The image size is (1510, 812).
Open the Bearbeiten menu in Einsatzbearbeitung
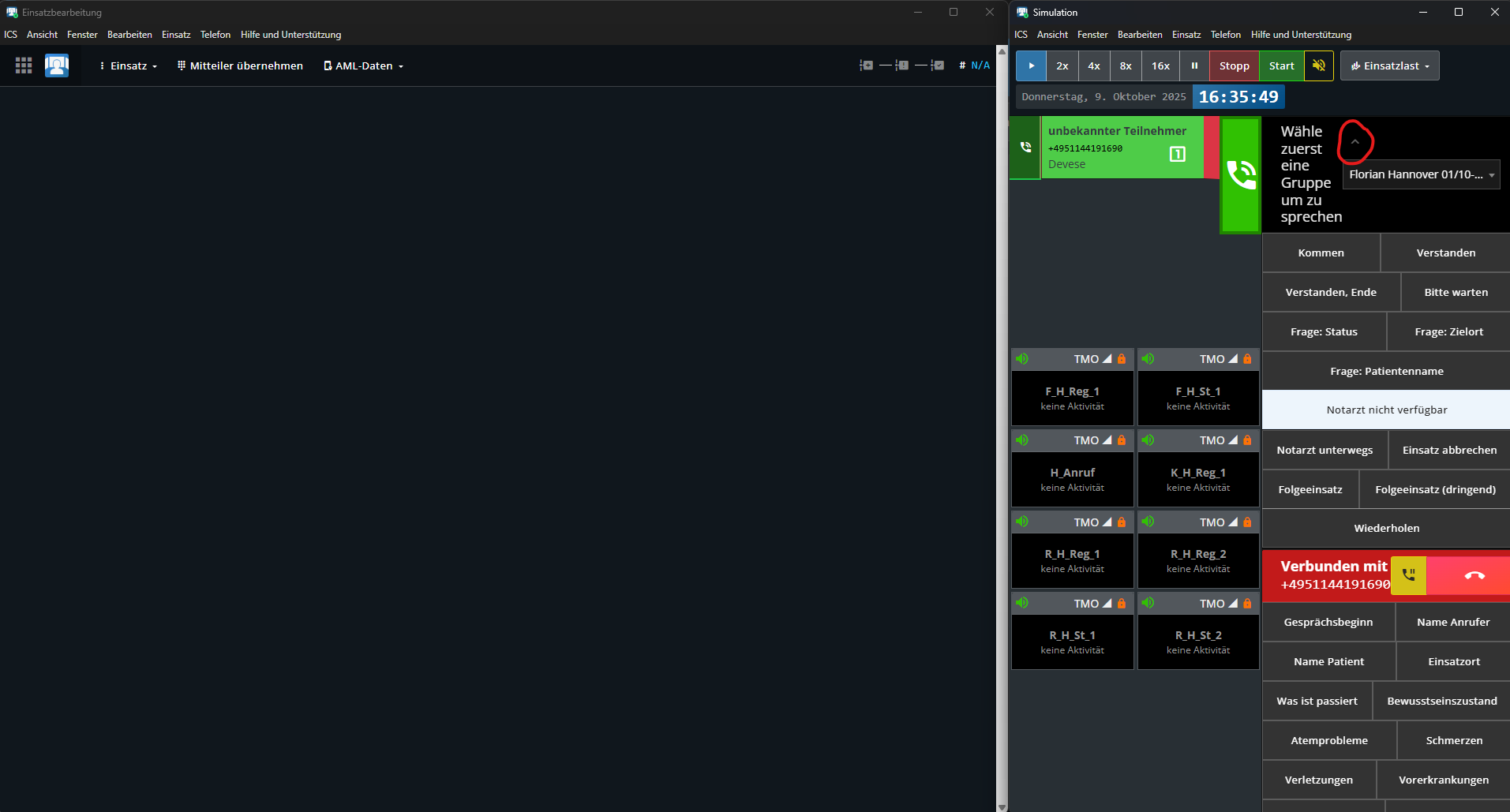pos(129,35)
